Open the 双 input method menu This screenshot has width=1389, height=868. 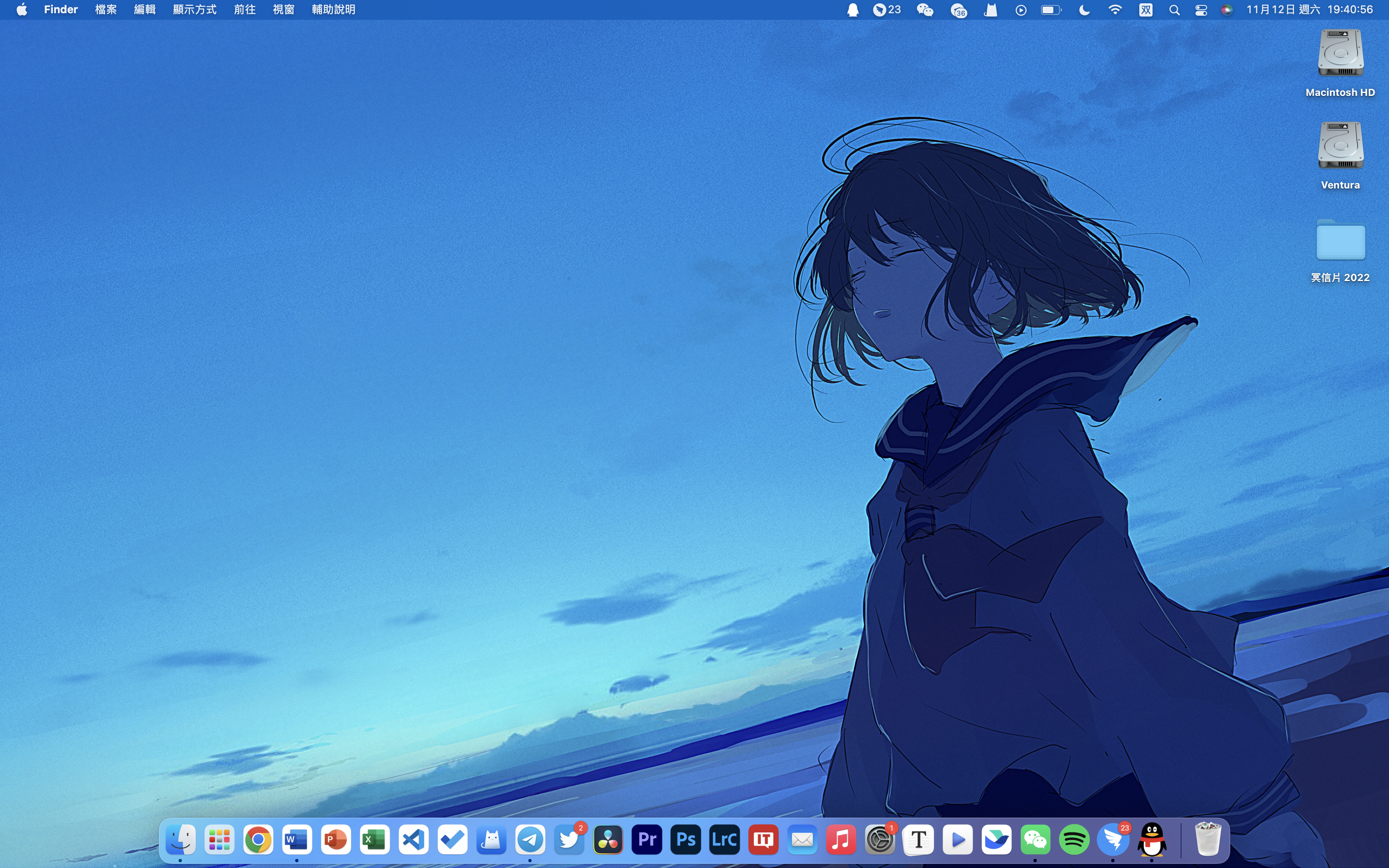(1146, 10)
